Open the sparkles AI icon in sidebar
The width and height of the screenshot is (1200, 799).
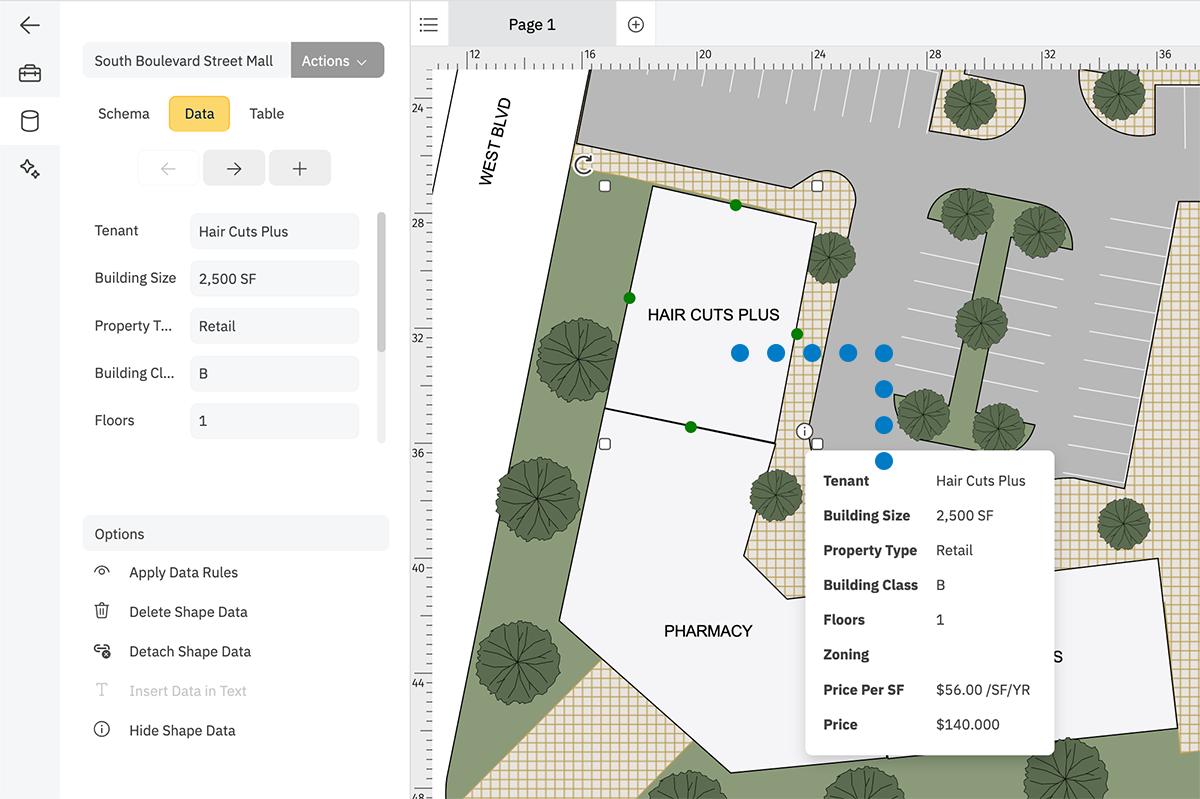coord(30,169)
